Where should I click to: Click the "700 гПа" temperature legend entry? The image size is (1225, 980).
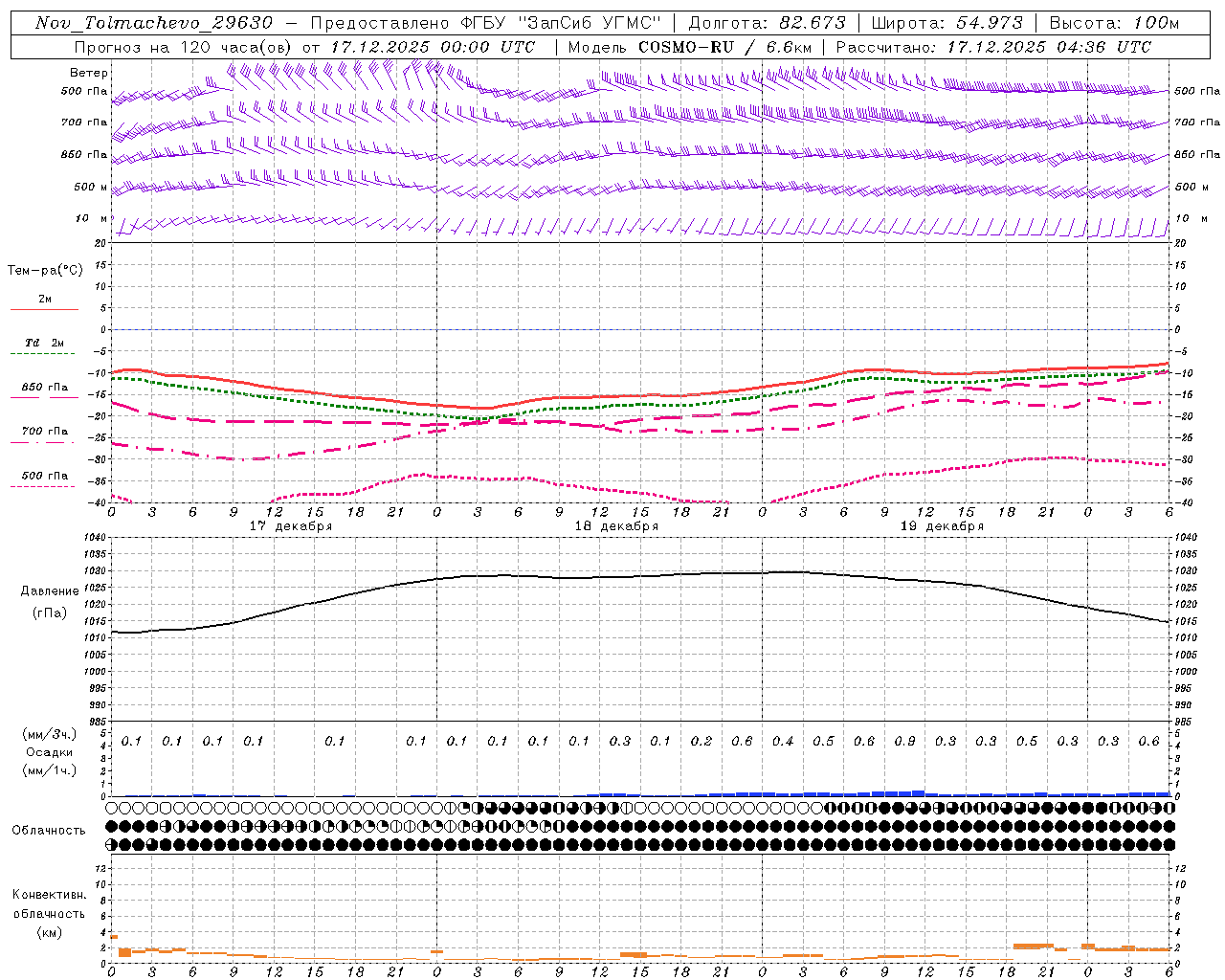pos(45,432)
